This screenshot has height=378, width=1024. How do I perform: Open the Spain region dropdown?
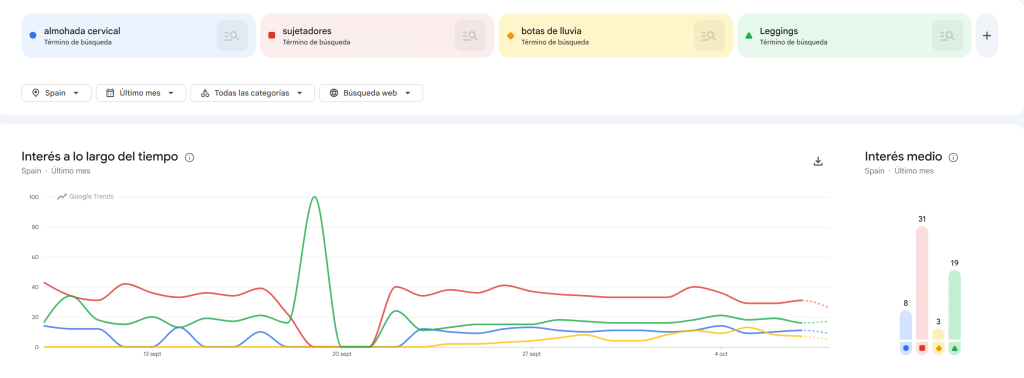click(56, 93)
